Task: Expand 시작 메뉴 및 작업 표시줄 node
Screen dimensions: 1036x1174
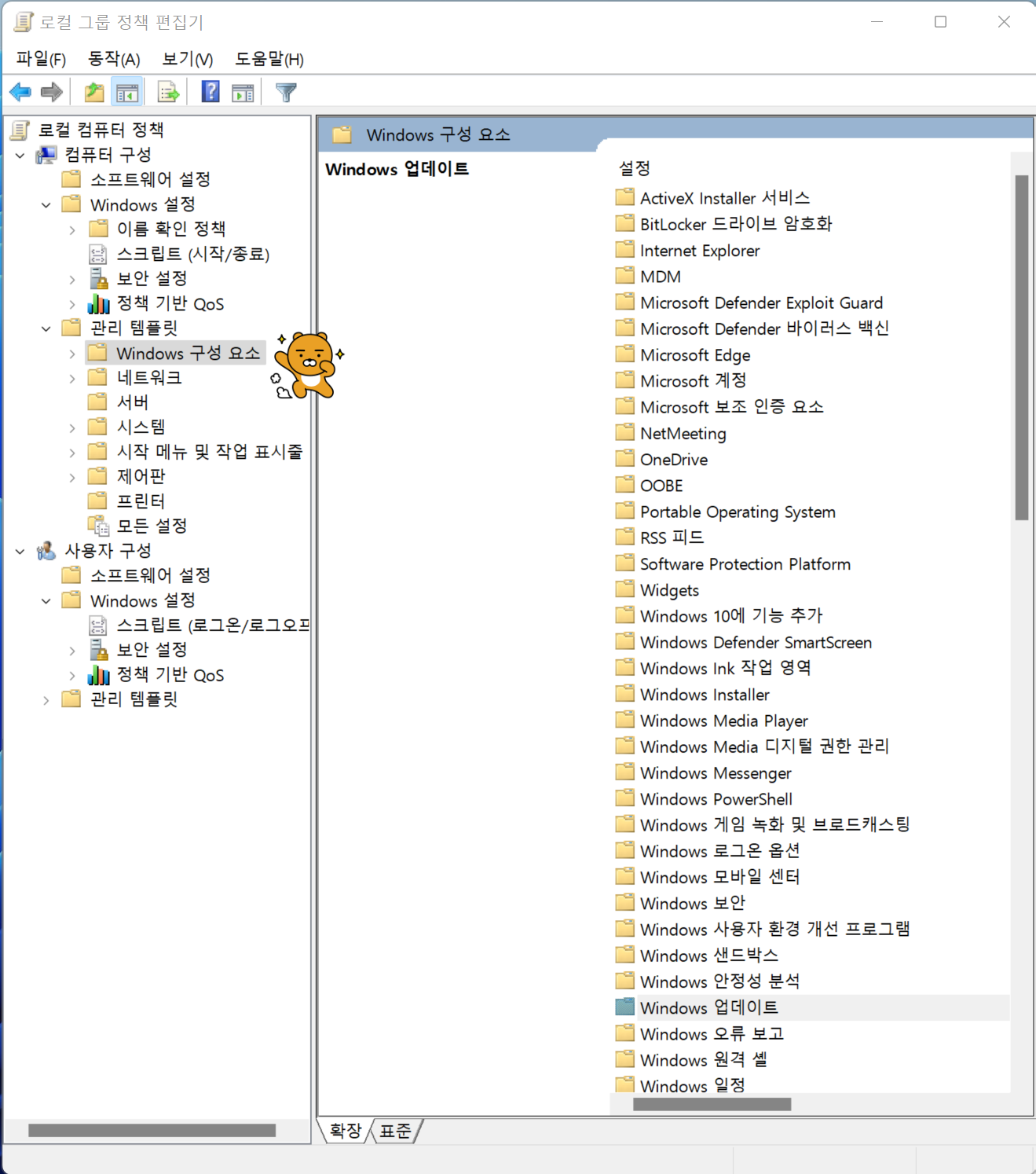Action: (x=72, y=453)
